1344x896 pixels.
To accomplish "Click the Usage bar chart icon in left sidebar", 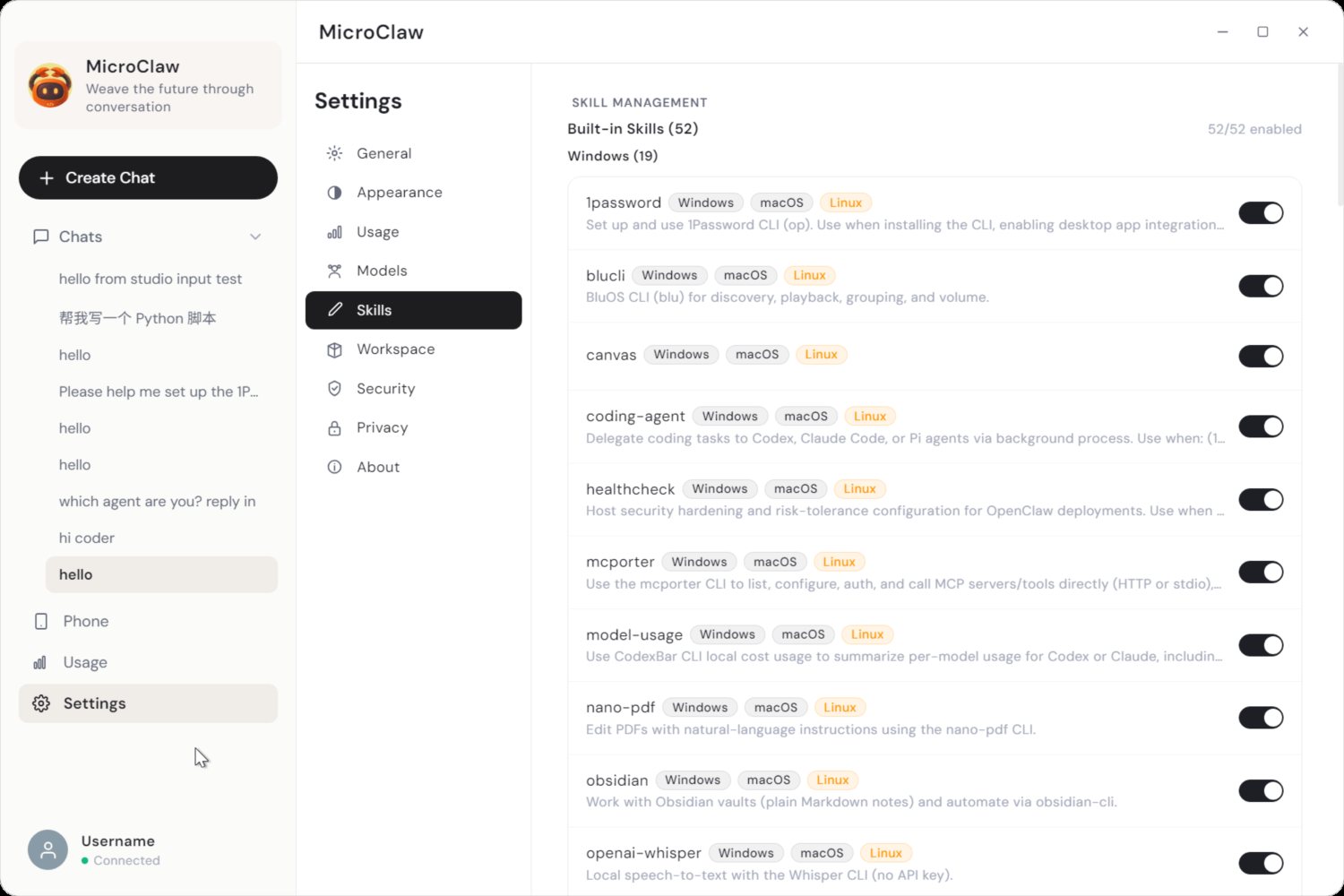I will click(40, 662).
